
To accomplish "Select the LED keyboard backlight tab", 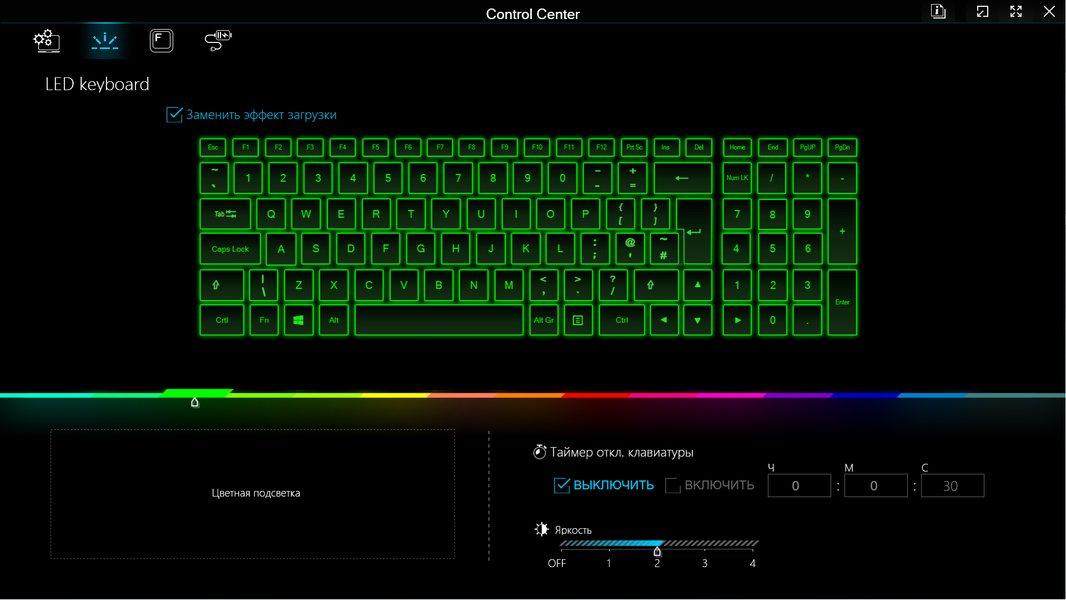I will point(105,41).
